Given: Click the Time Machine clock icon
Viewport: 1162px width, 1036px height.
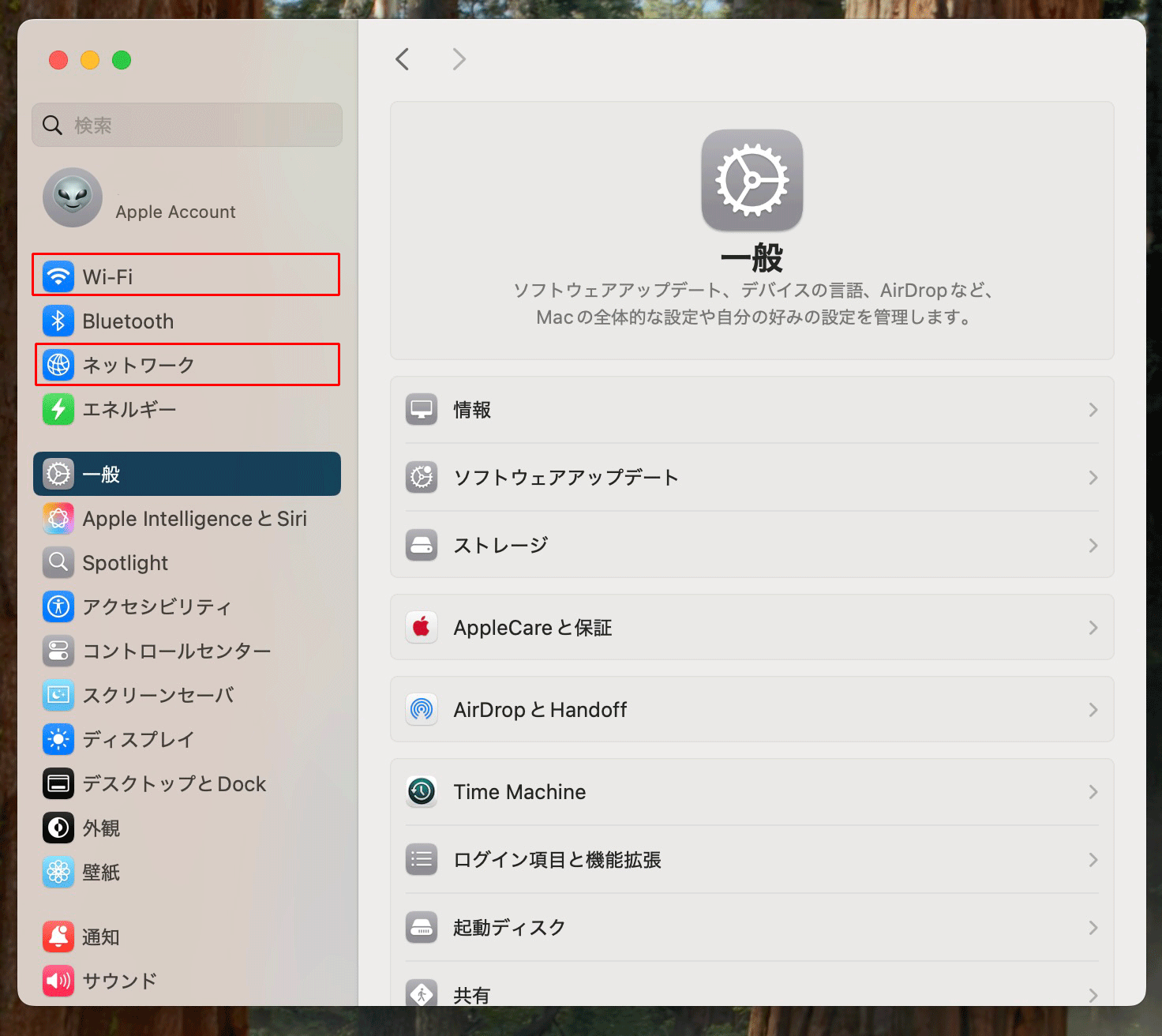Looking at the screenshot, I should (x=422, y=791).
